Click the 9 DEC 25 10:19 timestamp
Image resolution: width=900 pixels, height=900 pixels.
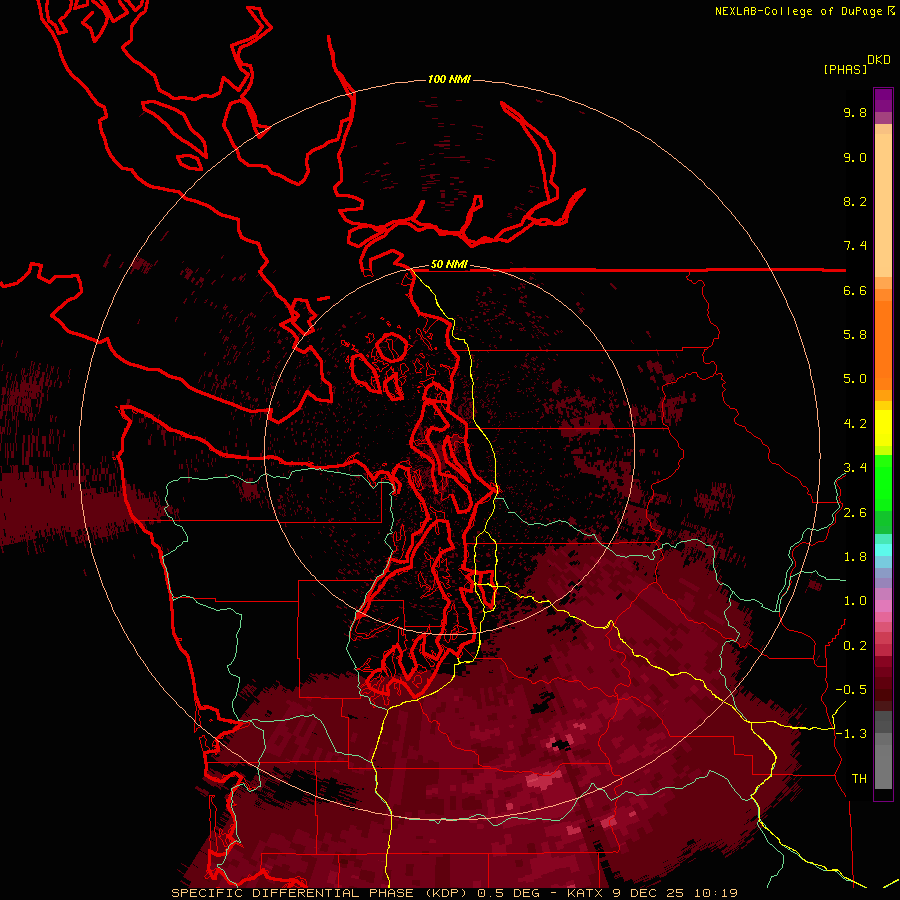(675, 893)
